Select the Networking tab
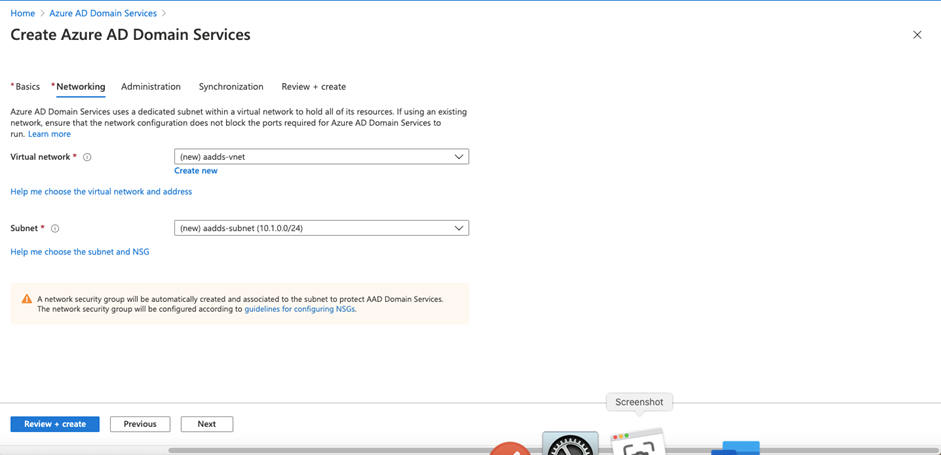The image size is (941, 455). pos(79,87)
